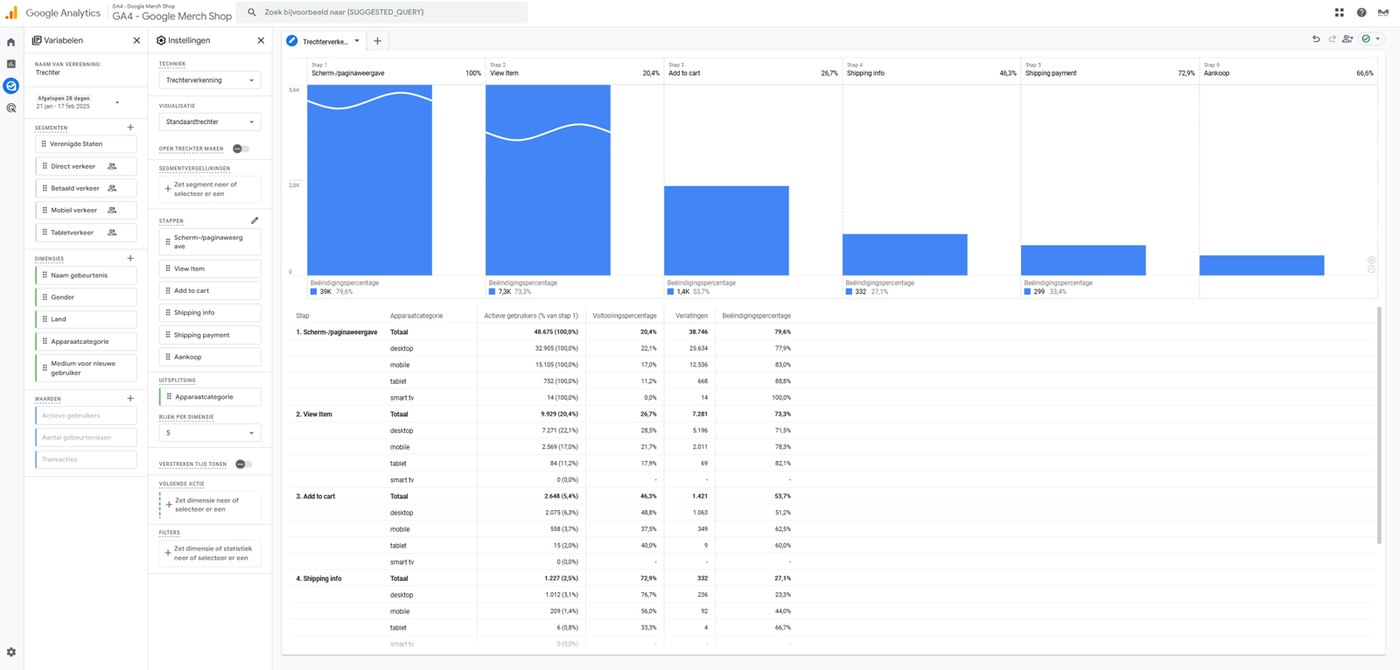Click the people icon beside Mobiel verkeer

pos(112,210)
